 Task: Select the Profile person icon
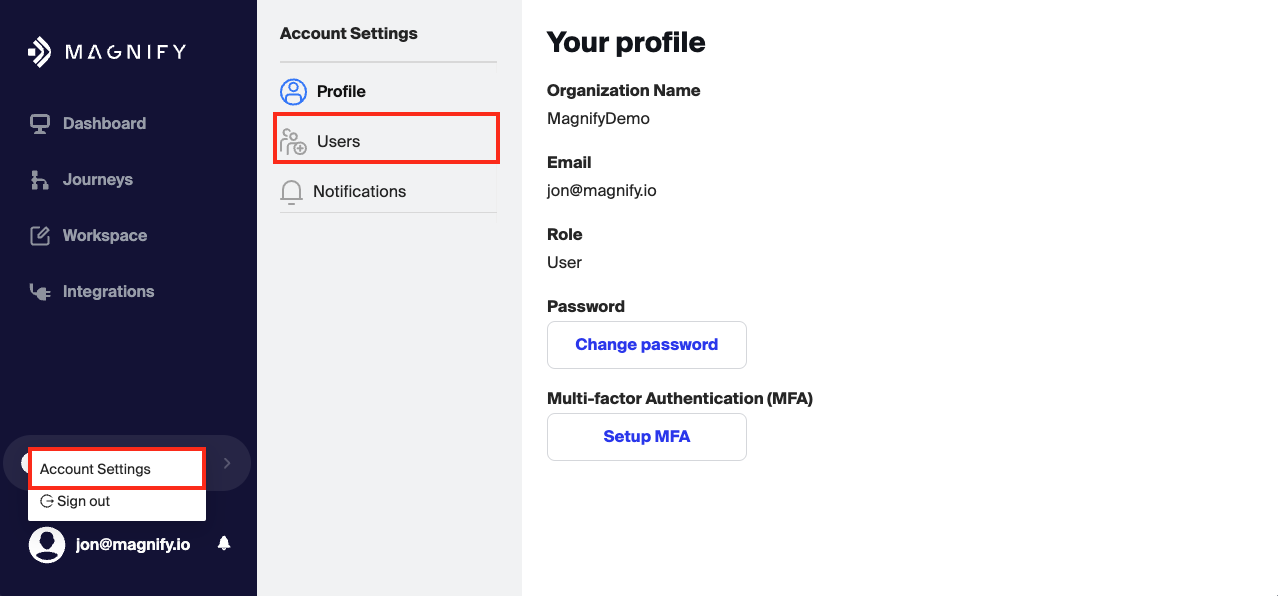click(x=293, y=92)
